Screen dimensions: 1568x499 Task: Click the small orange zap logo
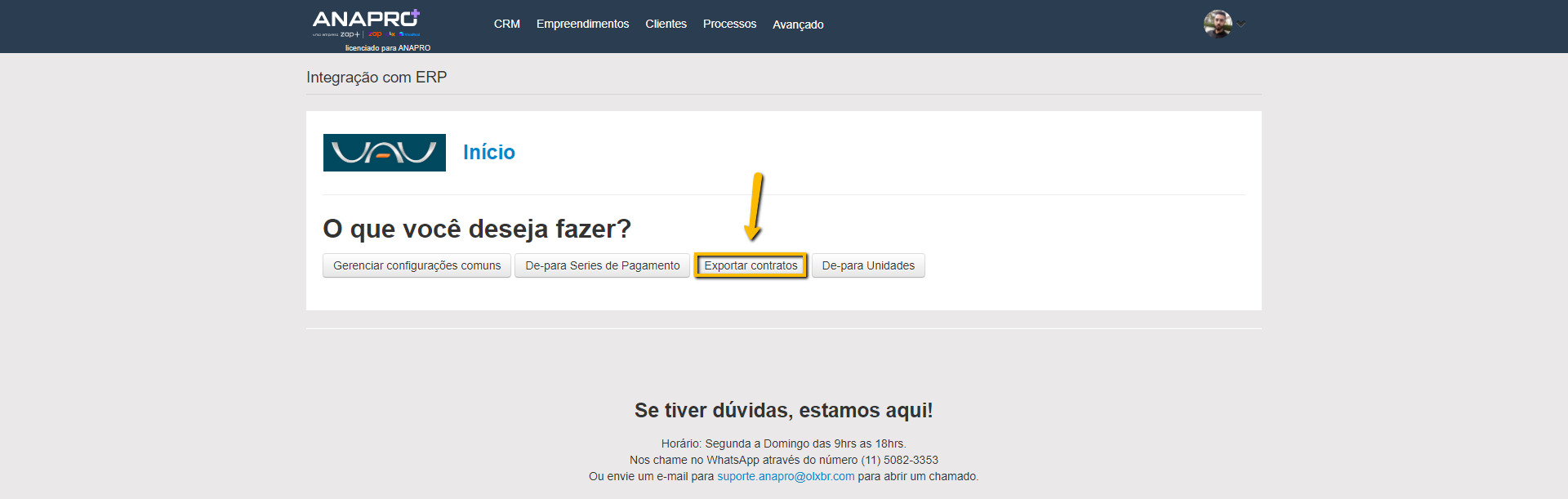click(375, 34)
